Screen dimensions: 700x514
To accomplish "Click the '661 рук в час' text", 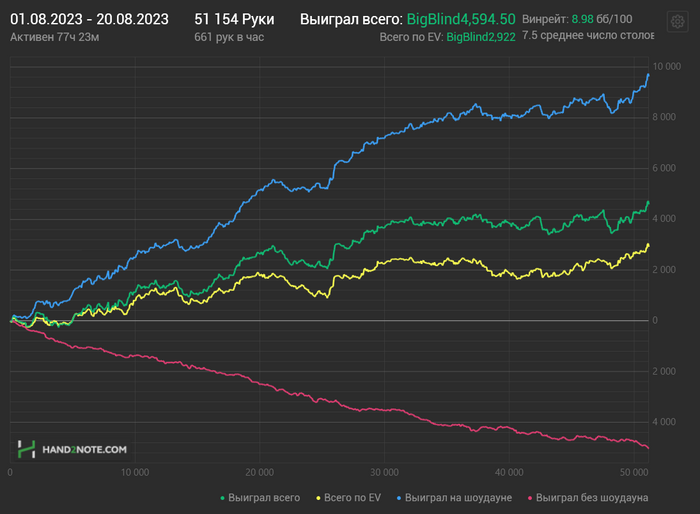I will (229, 37).
